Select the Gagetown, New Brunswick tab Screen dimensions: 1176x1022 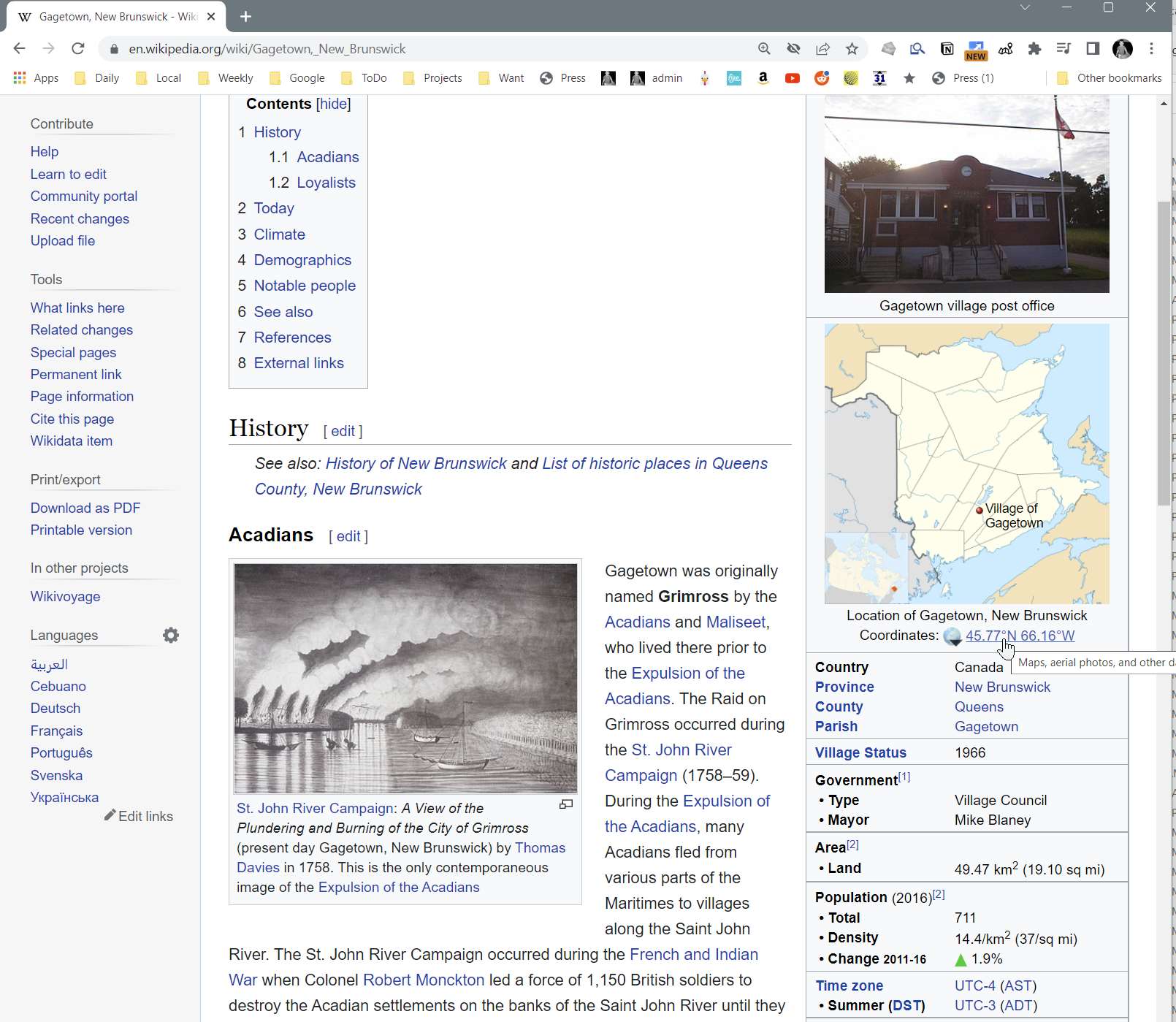tap(117, 16)
